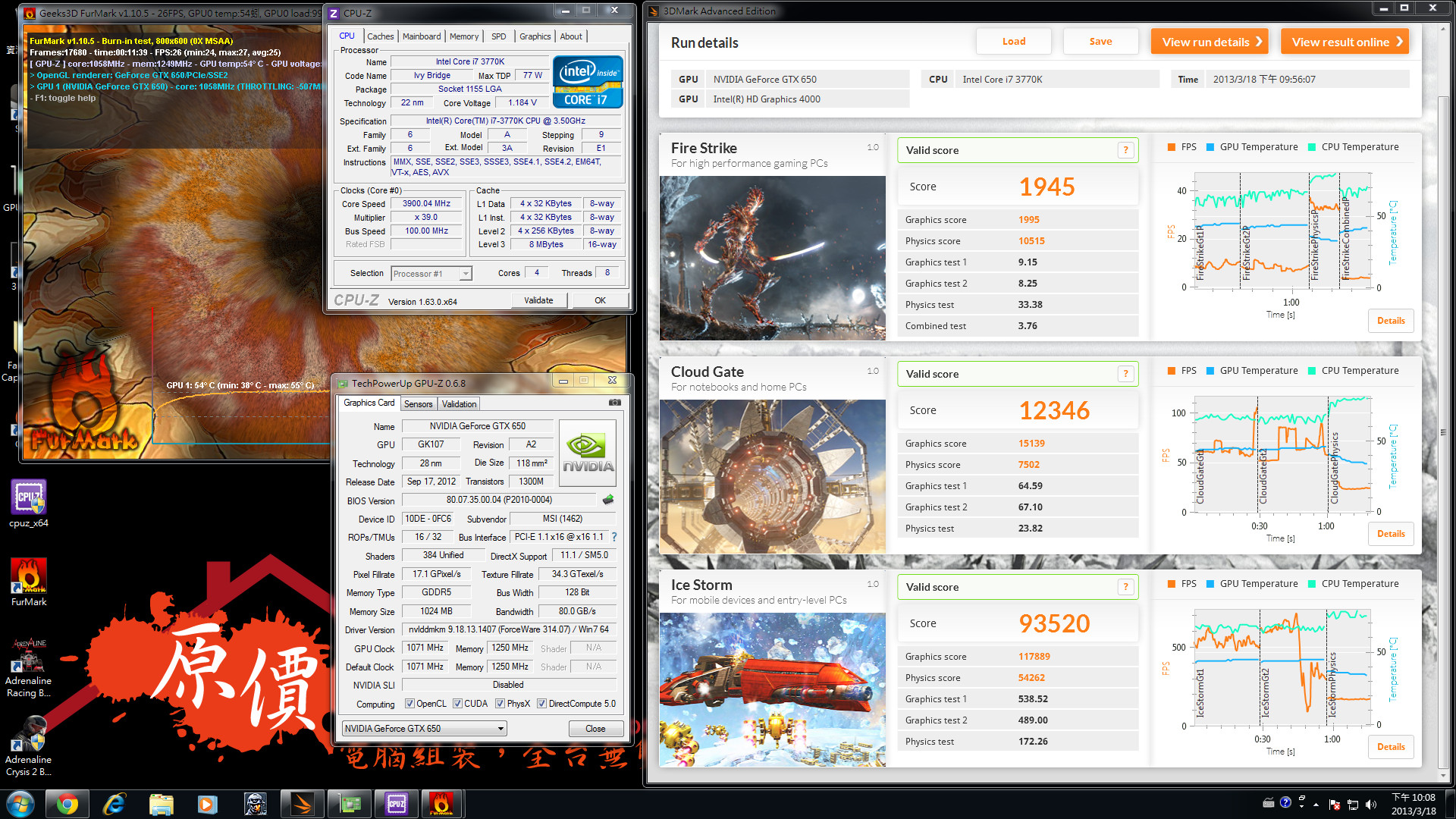The image size is (1456, 819).
Task: Click the 3DMark vertical scrollbar down arrow
Action: [1442, 775]
